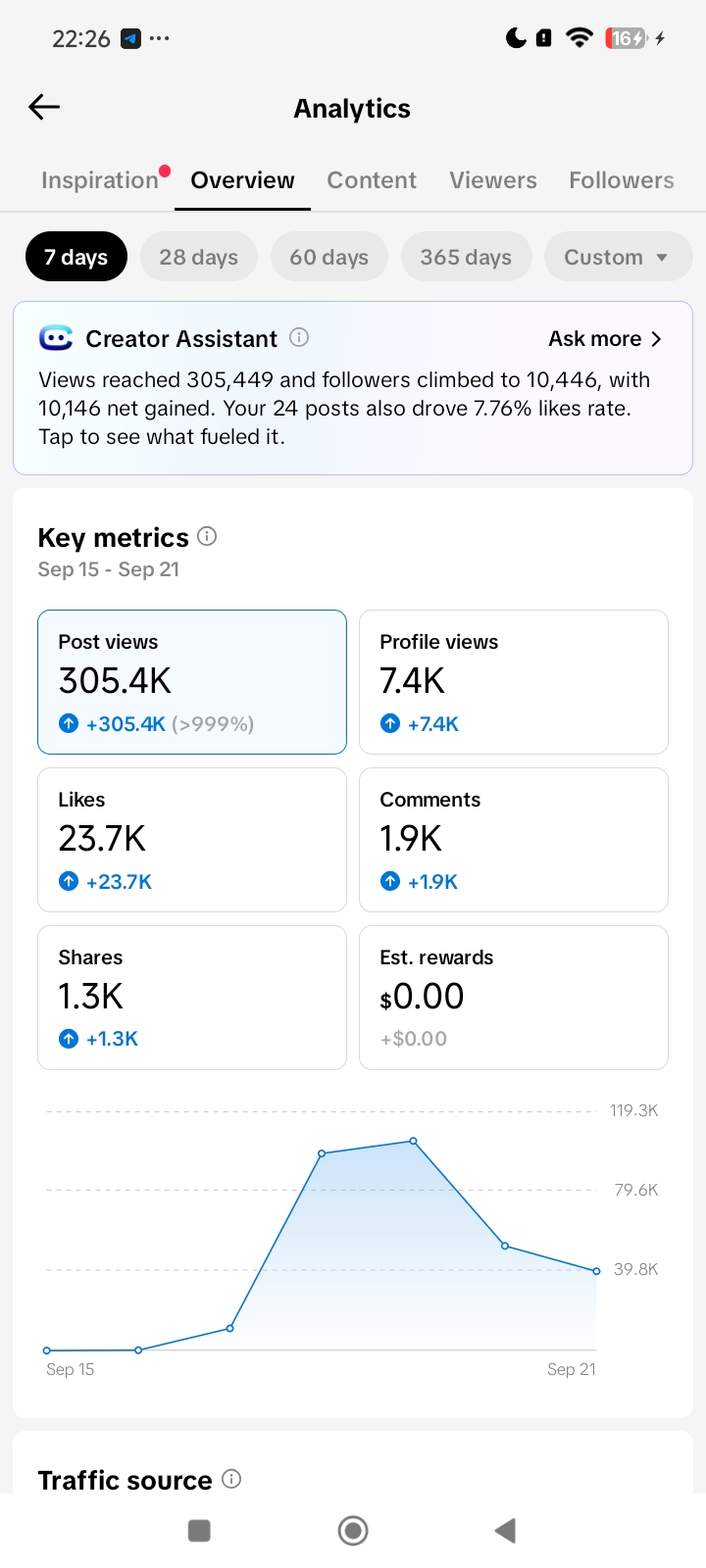The image size is (706, 1568).
Task: Open Traffic source info icon
Action: click(231, 1479)
